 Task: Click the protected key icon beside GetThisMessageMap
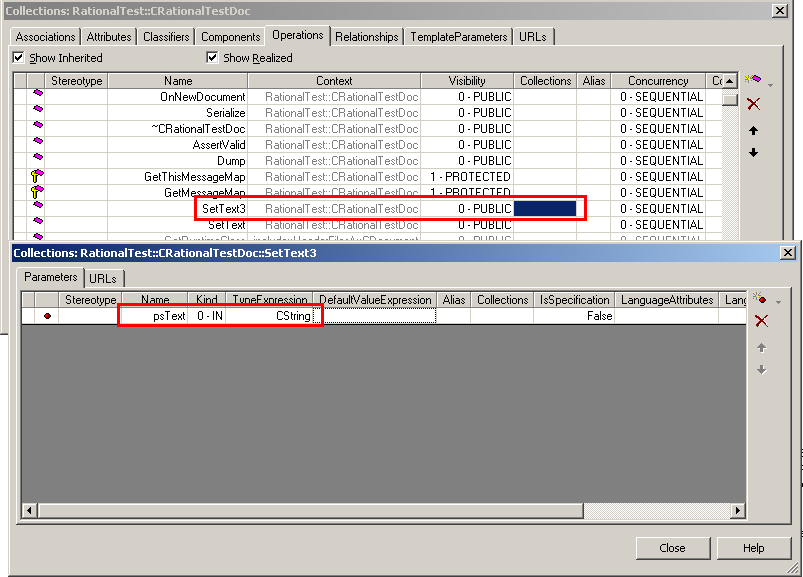(37, 176)
